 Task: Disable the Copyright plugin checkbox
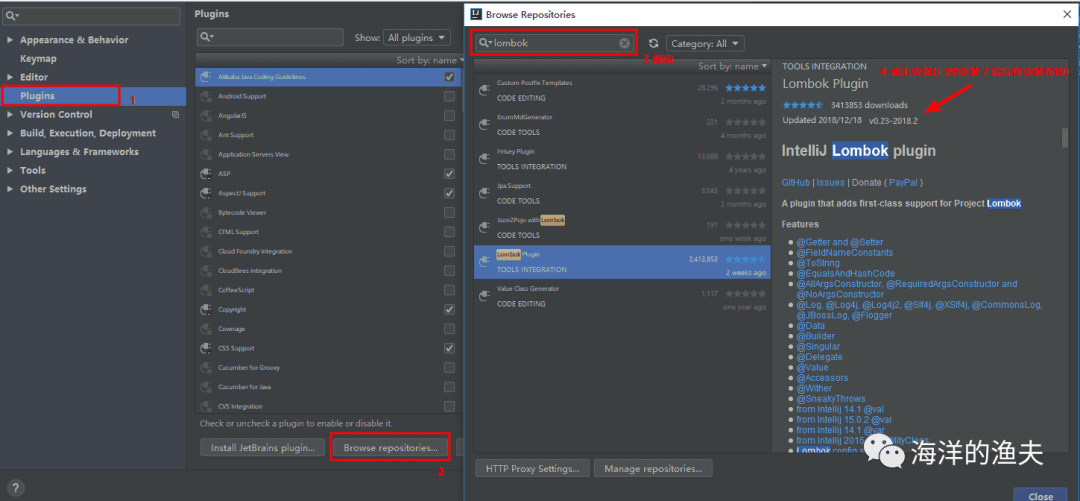[449, 309]
